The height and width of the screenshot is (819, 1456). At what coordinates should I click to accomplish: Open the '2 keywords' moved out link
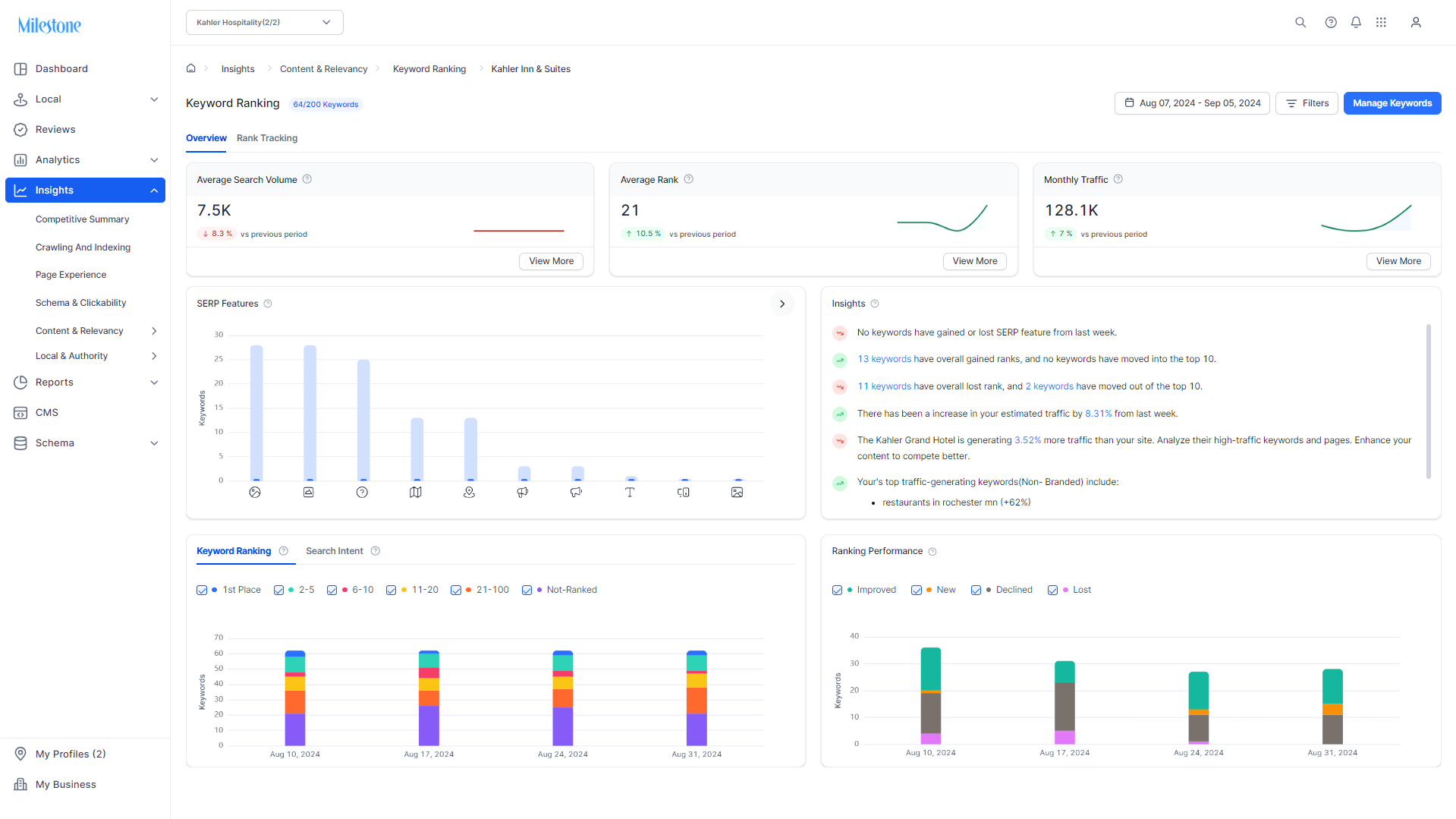1049,386
